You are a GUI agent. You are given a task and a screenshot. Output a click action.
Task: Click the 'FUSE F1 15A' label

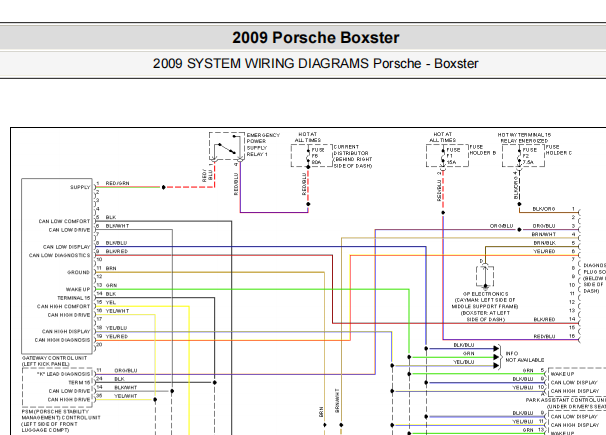[453, 156]
